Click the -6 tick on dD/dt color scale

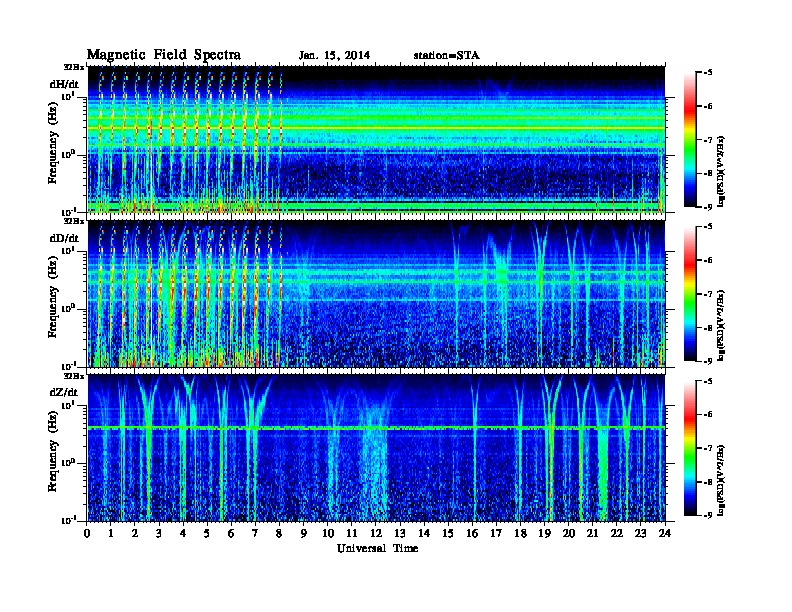pyautogui.click(x=707, y=261)
